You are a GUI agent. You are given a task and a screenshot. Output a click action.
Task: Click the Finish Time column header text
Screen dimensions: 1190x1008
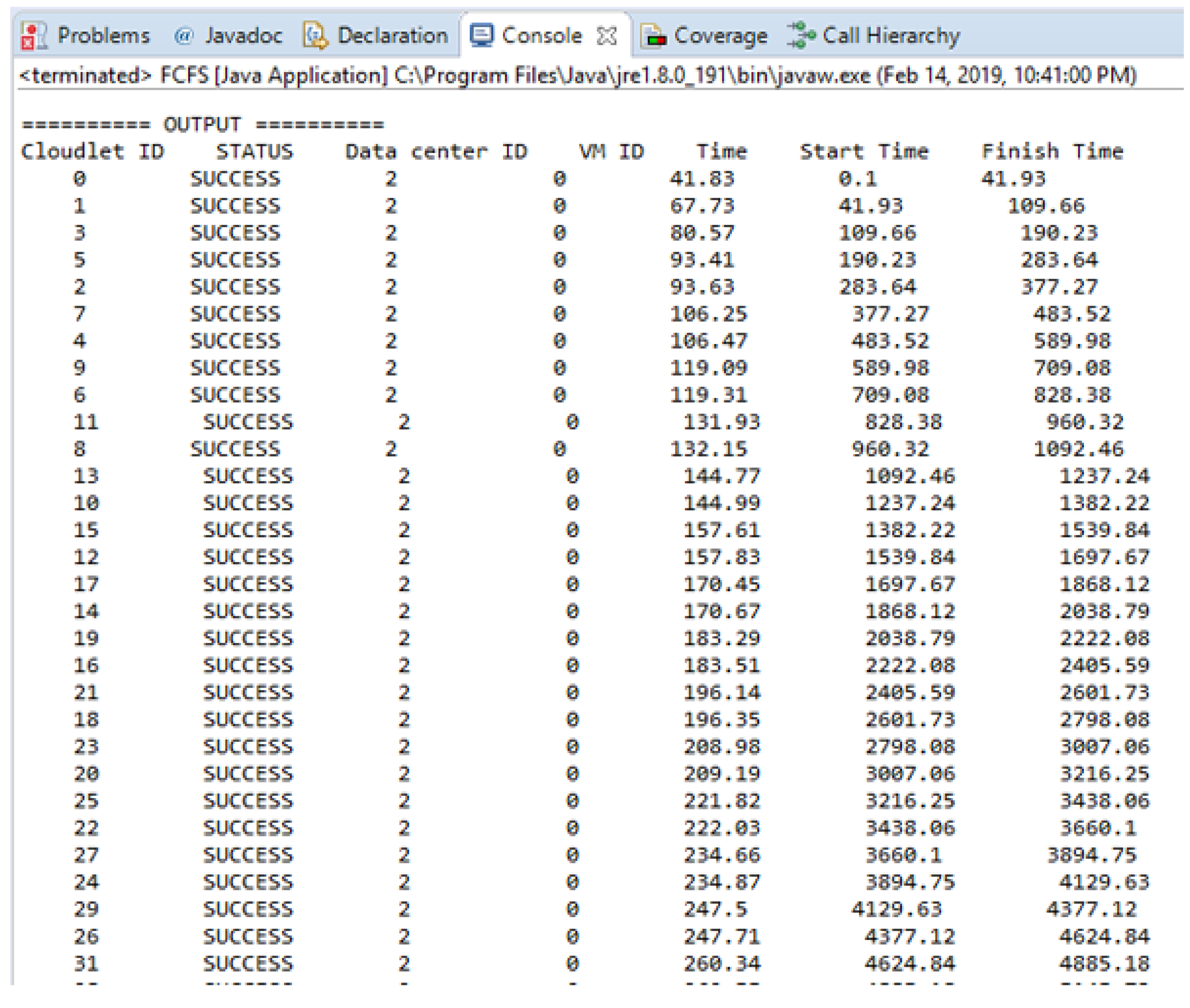coord(1052,151)
